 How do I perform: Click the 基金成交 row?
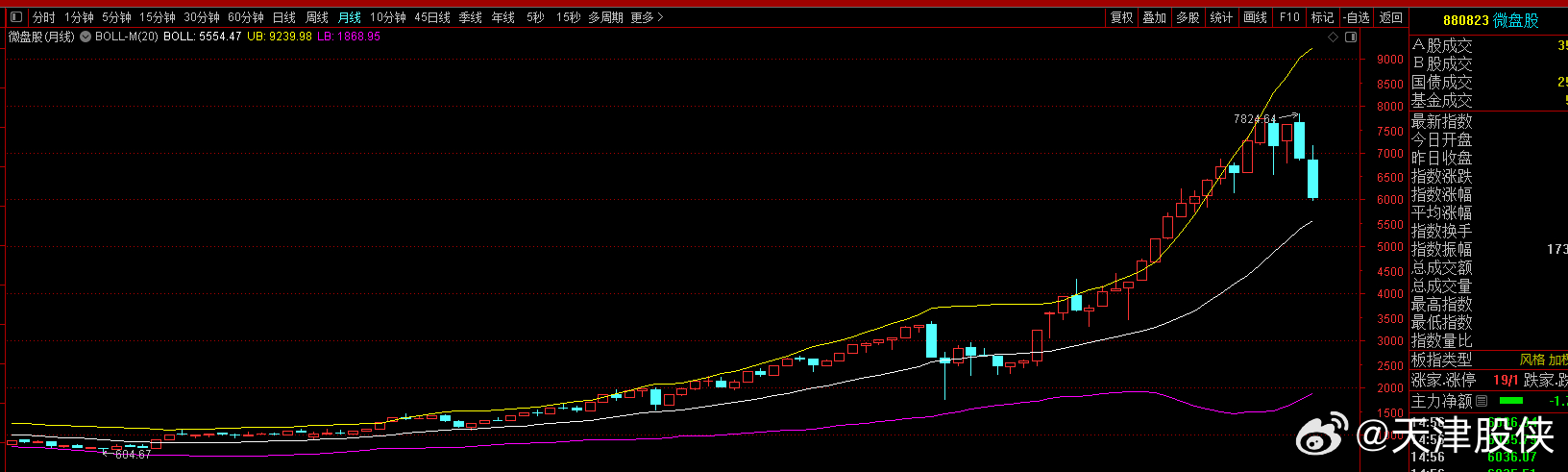(1489, 100)
